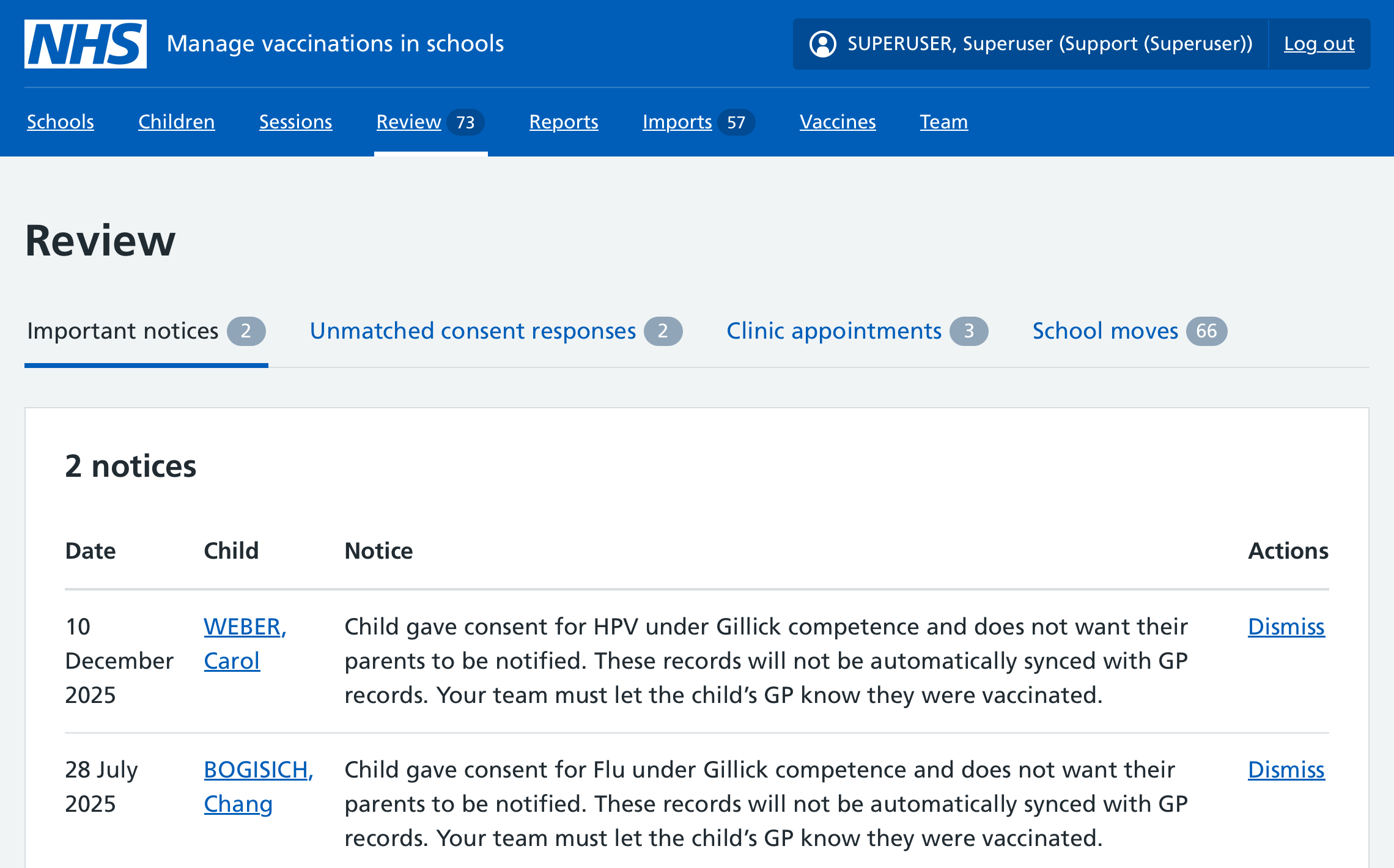Viewport: 1394px width, 868px height.
Task: Click the '10 December 2025' date cell
Action: click(120, 661)
